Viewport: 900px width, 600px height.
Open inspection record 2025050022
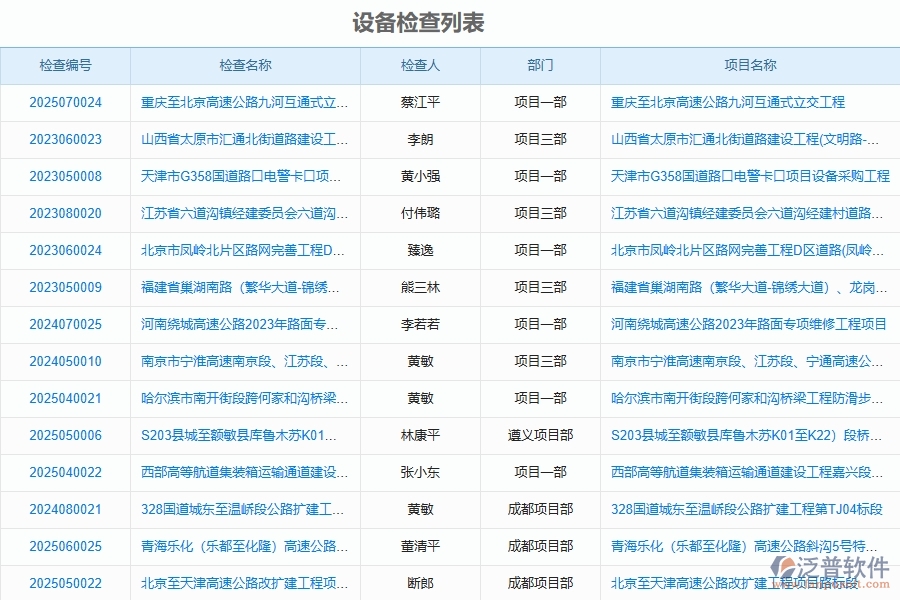tap(66, 583)
